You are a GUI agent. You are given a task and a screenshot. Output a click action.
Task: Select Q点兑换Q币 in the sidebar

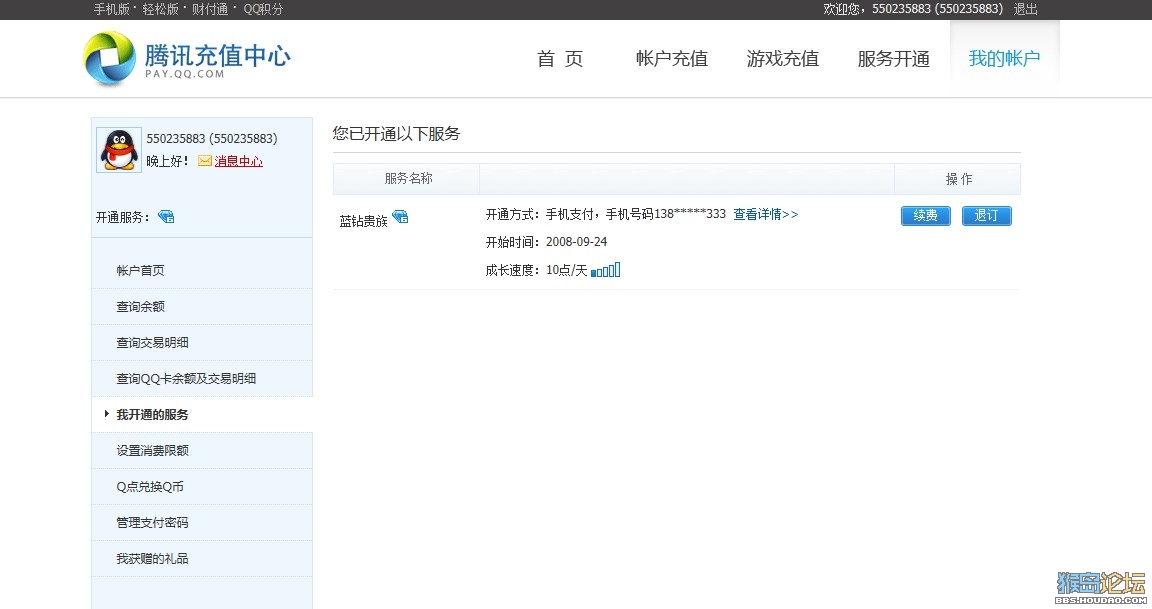202,486
